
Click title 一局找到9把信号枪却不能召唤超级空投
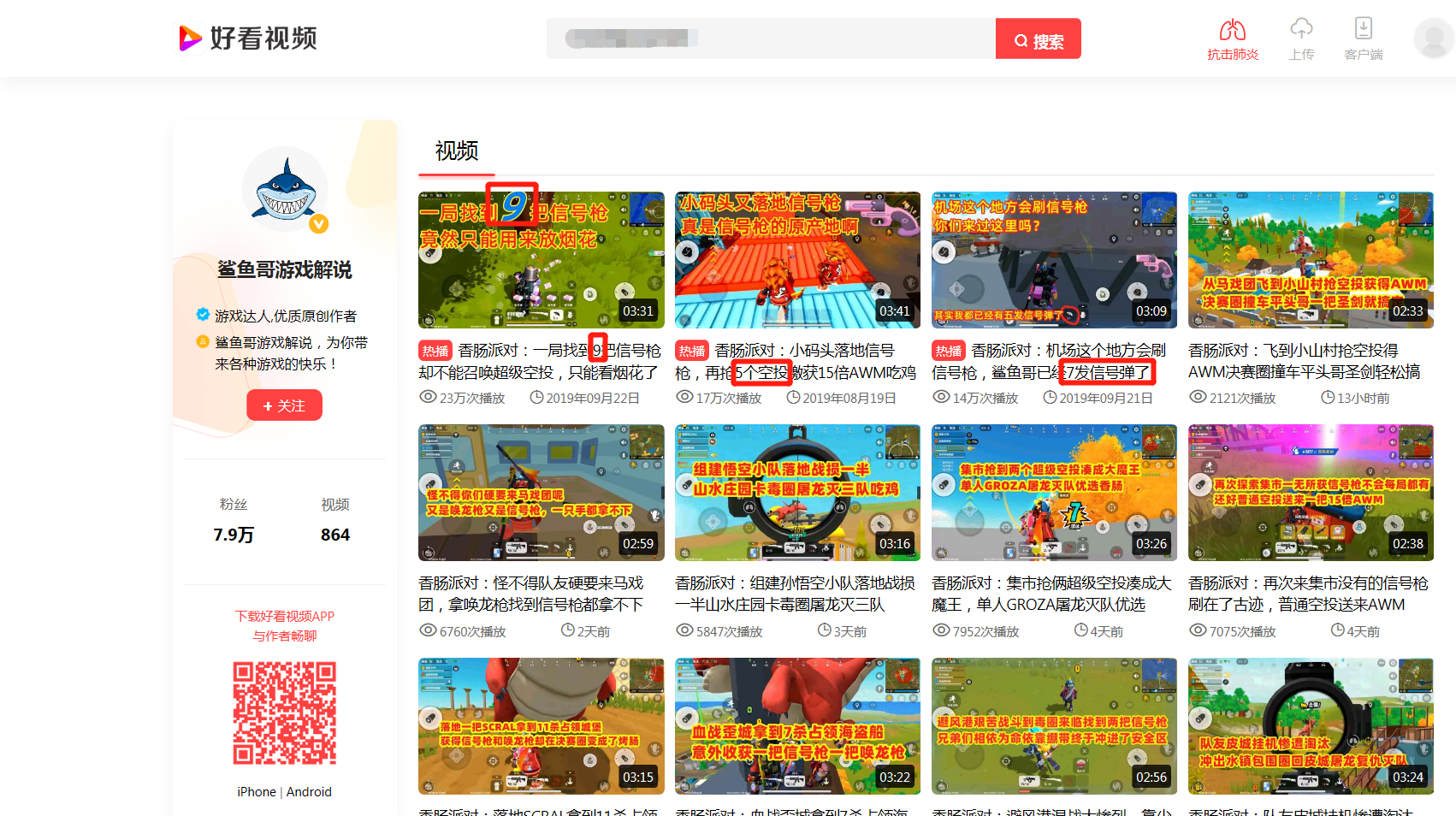[540, 361]
